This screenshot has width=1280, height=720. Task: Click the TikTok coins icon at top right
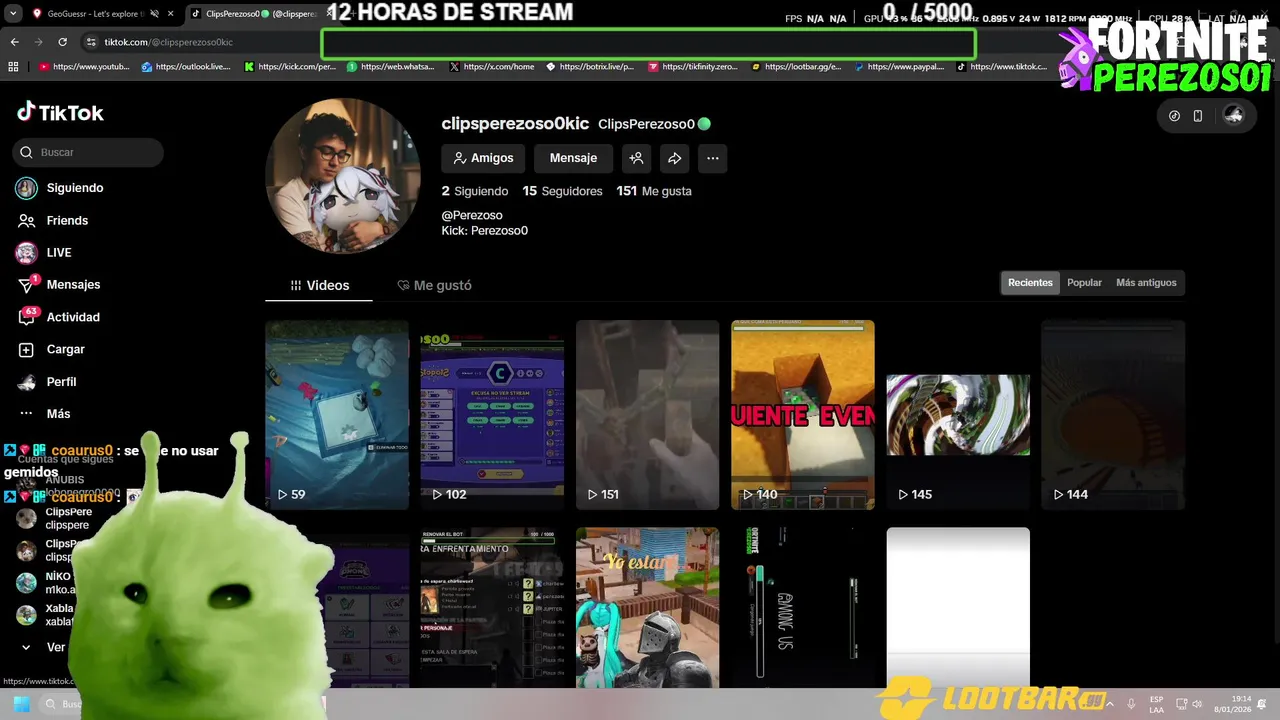[1174, 116]
